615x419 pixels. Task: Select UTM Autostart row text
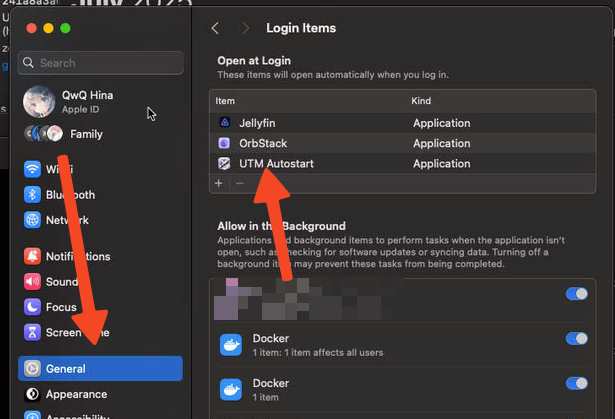[x=277, y=164]
